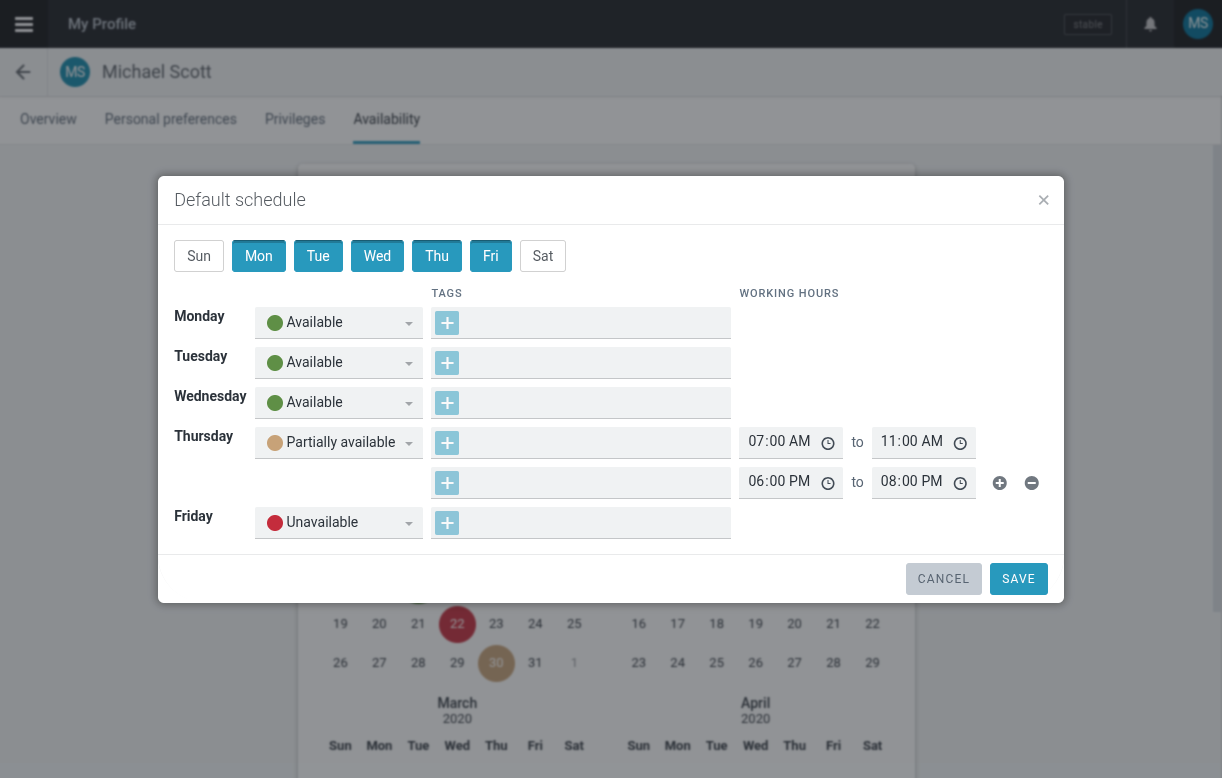Click Michael Scott's profile avatar

[75, 72]
